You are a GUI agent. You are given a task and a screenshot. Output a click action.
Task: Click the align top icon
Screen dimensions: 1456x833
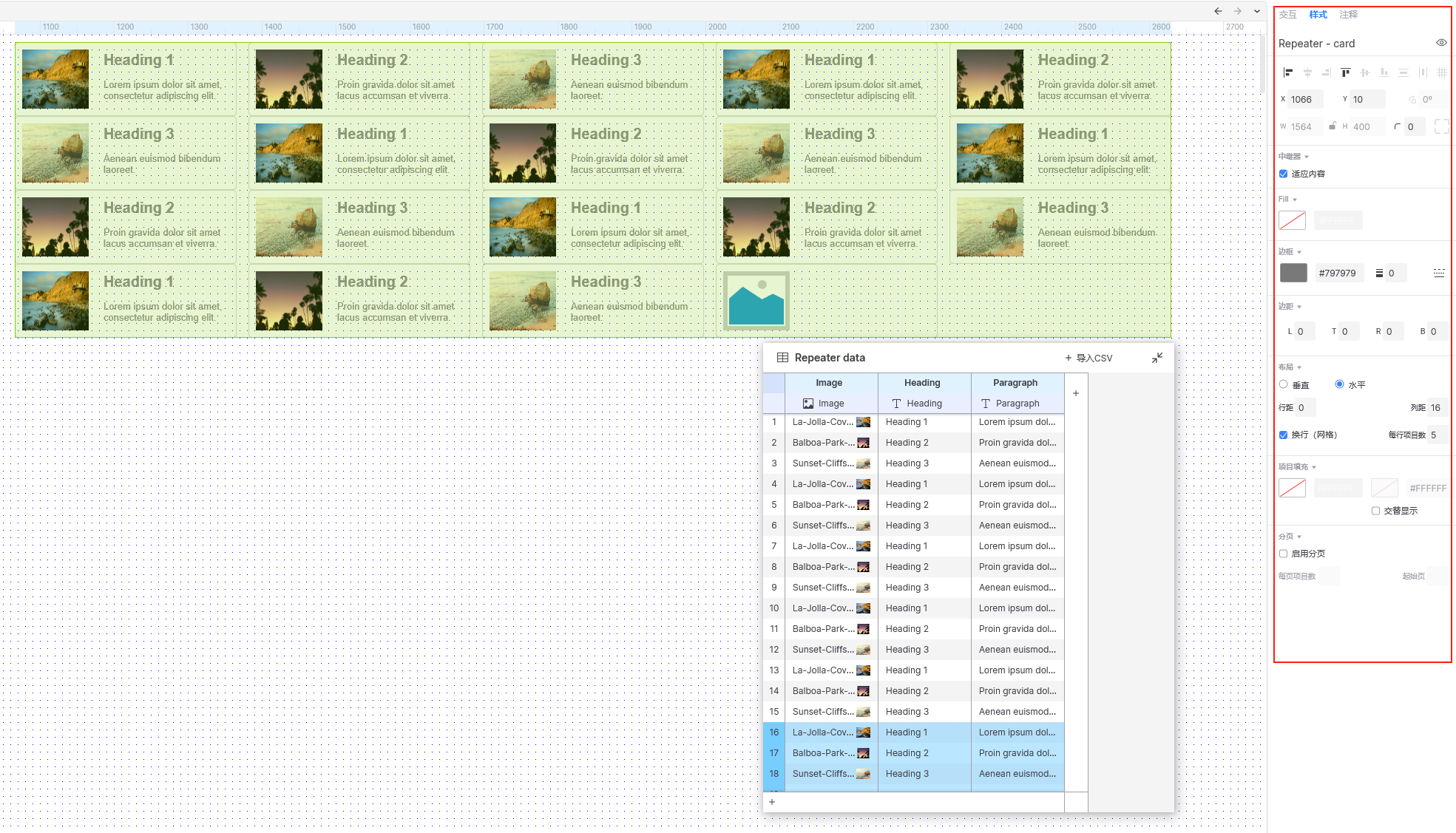coord(1345,72)
